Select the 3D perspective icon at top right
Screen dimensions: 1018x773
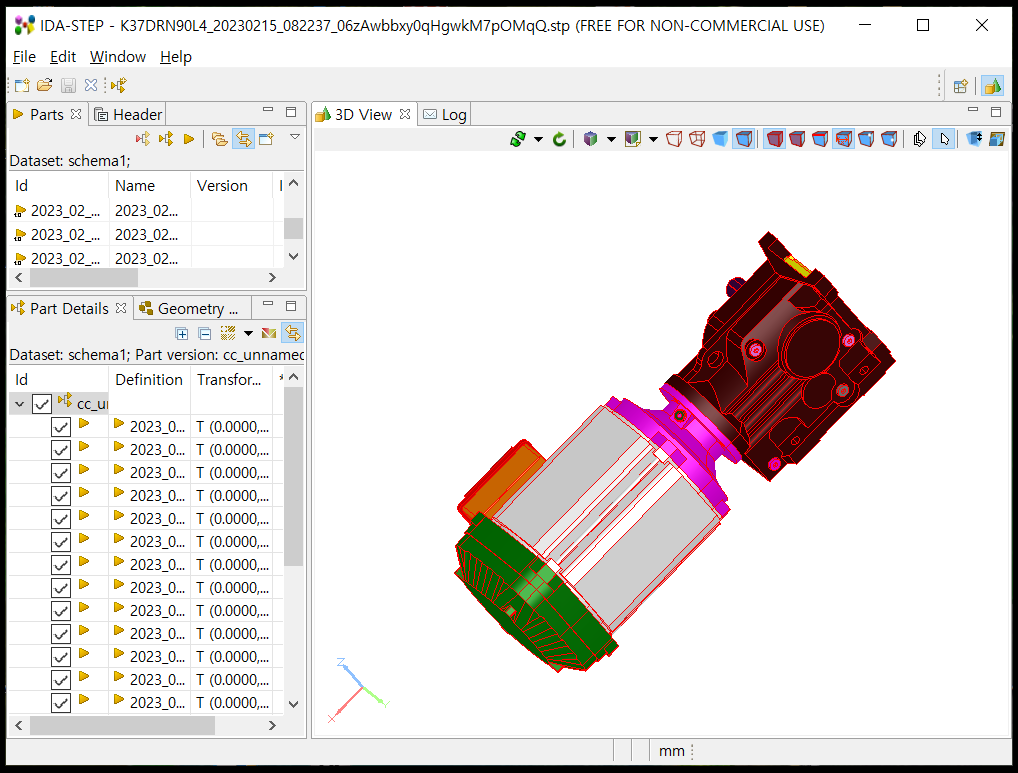point(992,86)
